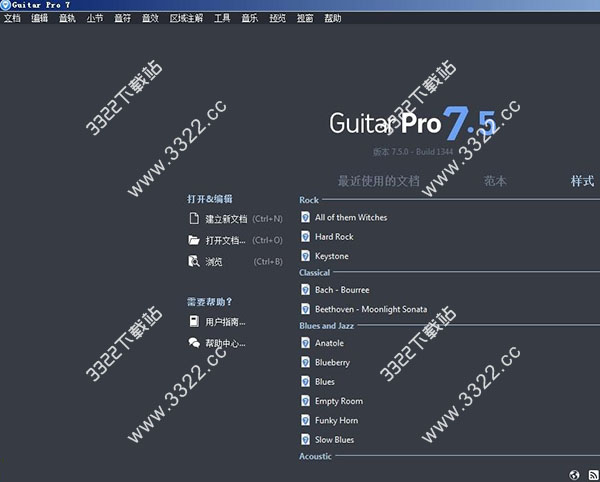Click the globe website icon at bottom right
The image size is (600, 482).
[x=574, y=475]
